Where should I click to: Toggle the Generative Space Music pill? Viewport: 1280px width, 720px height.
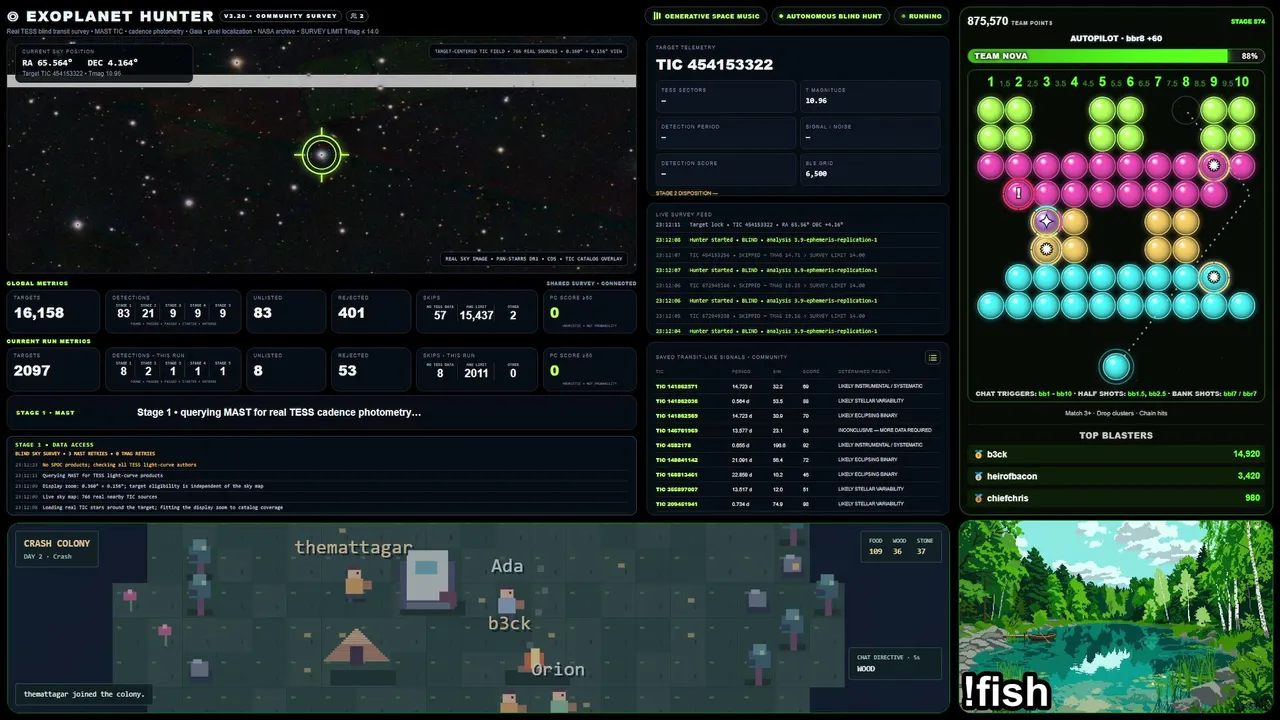point(707,16)
